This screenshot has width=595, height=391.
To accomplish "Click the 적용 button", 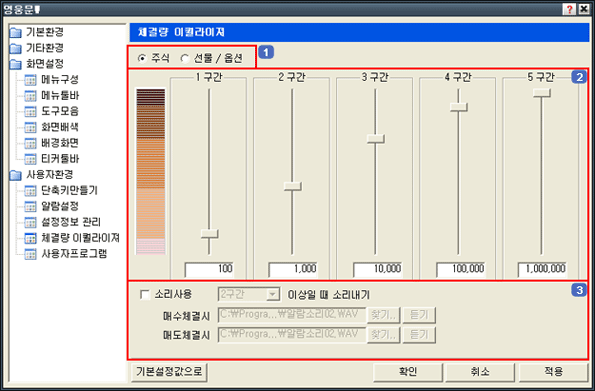I will click(x=553, y=372).
